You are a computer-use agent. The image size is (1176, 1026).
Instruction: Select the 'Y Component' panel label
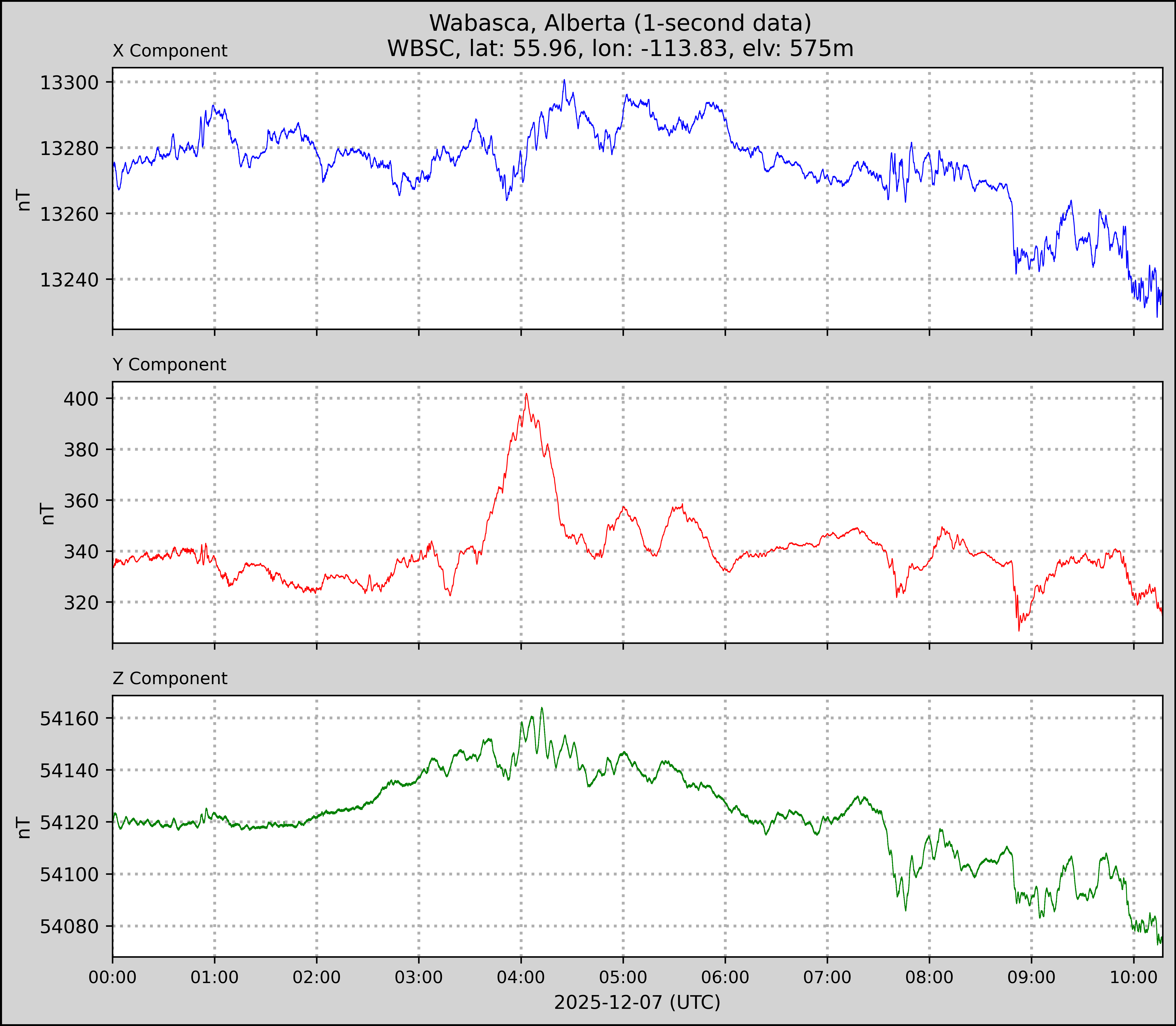tap(169, 365)
